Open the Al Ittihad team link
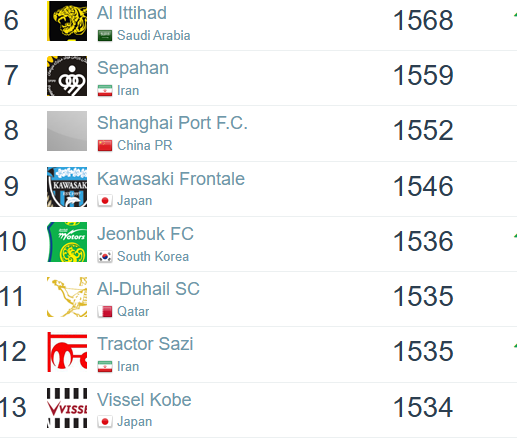Screen dimensions: 517x441 point(132,13)
